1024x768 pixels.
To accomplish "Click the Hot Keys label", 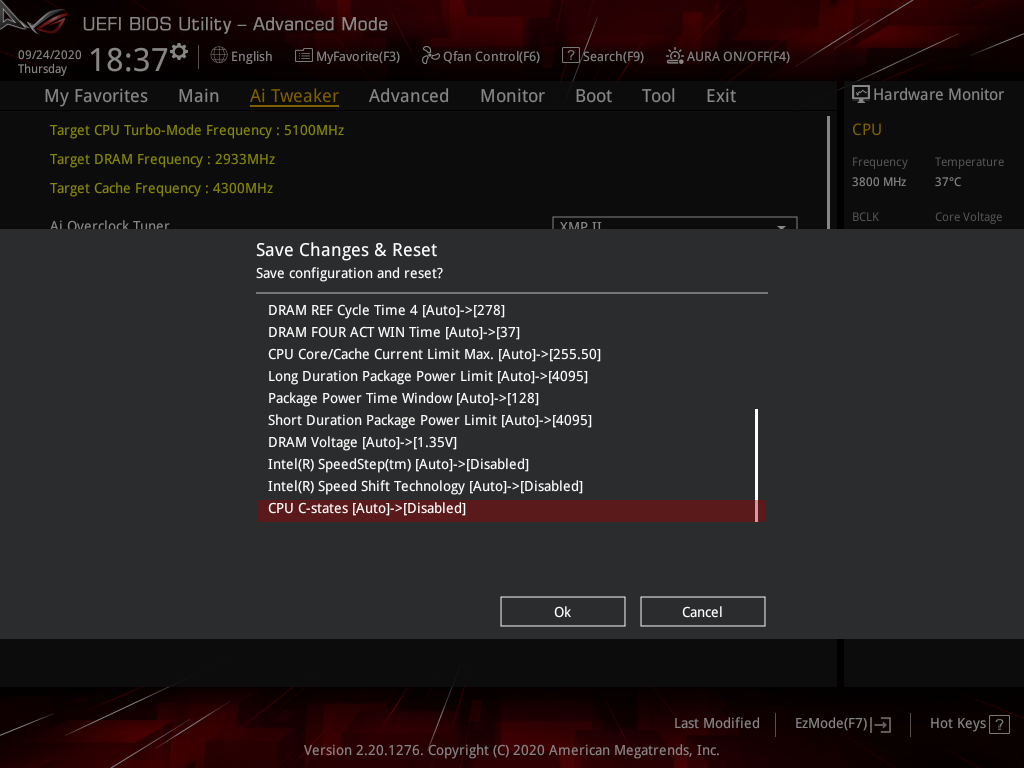I will pos(958,724).
